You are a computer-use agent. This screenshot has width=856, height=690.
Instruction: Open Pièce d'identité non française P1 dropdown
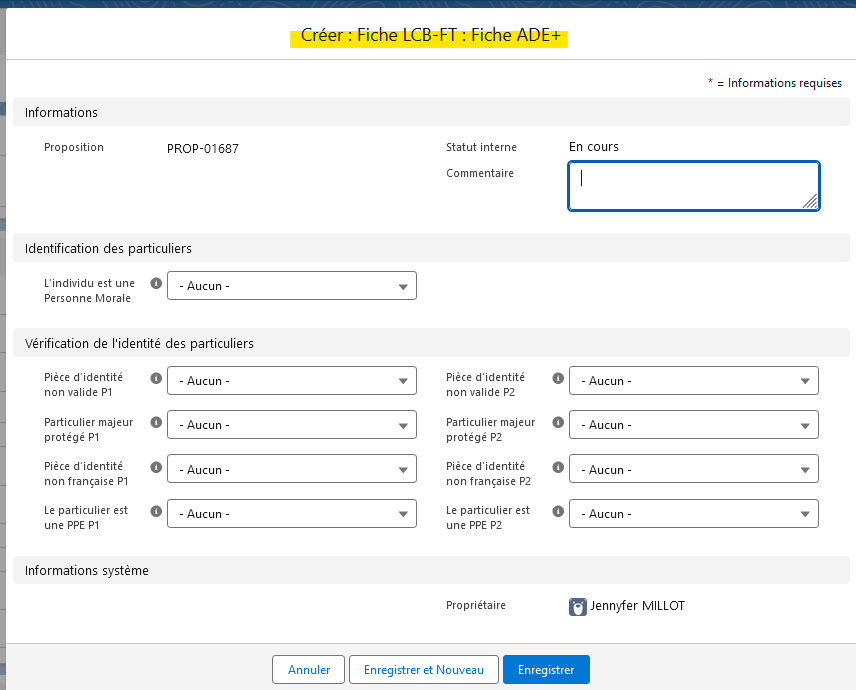291,469
